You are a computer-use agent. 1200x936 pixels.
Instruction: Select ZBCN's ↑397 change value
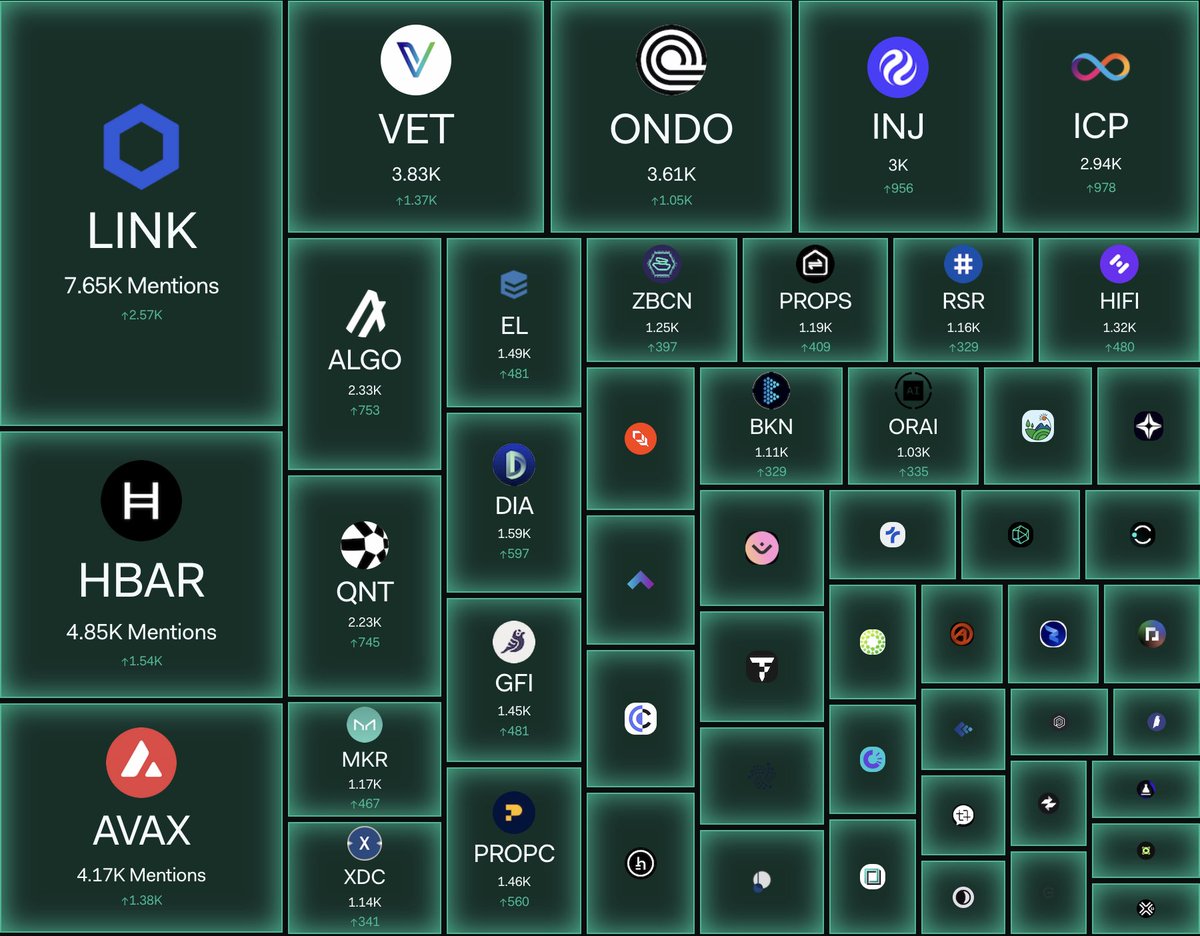[x=662, y=347]
